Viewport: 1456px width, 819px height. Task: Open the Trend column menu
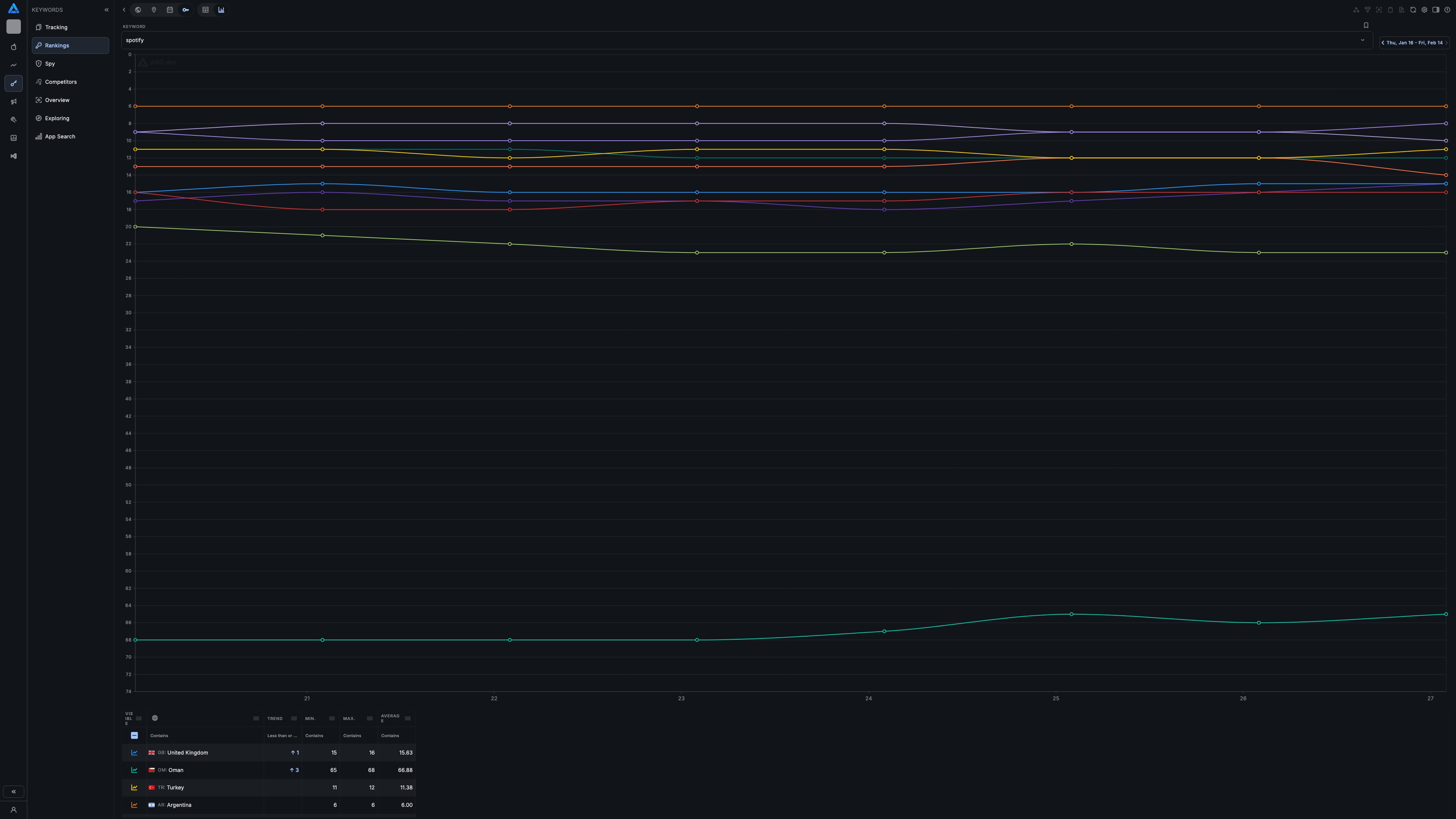(294, 719)
